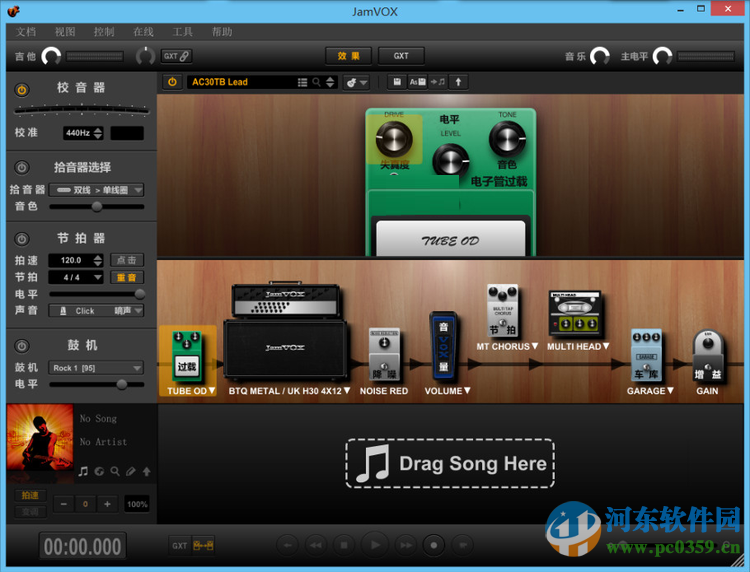Click the 音色 tone slider handle
Viewport: 750px width, 572px height.
[x=97, y=207]
